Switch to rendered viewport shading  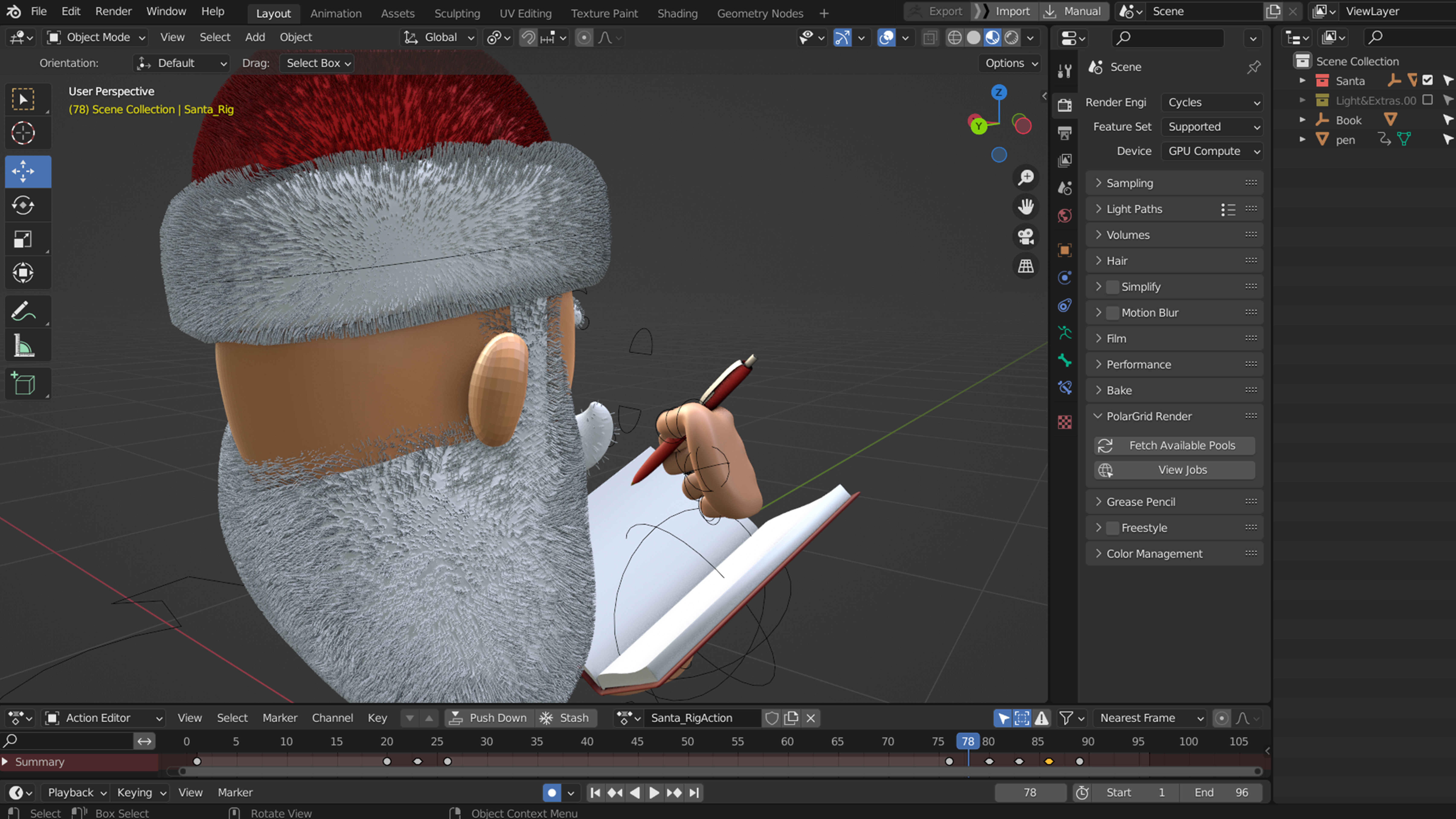pos(1012,38)
